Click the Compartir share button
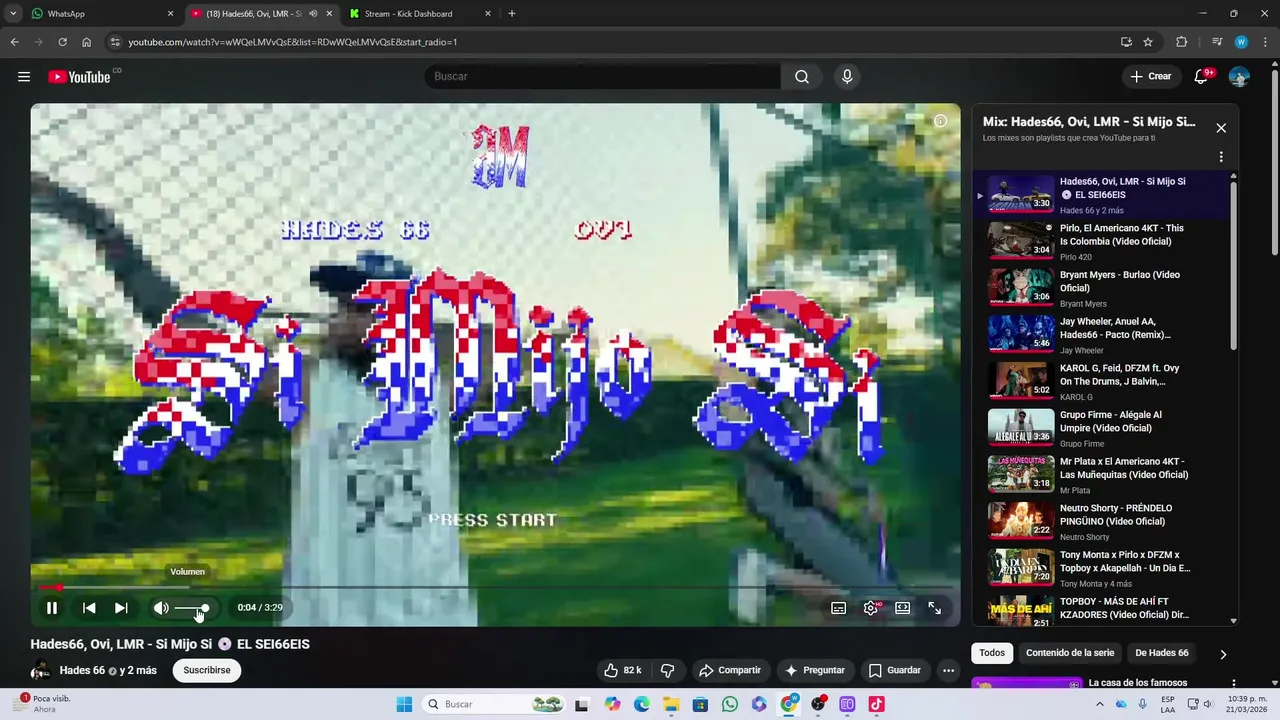This screenshot has width=1280, height=720. pos(730,670)
